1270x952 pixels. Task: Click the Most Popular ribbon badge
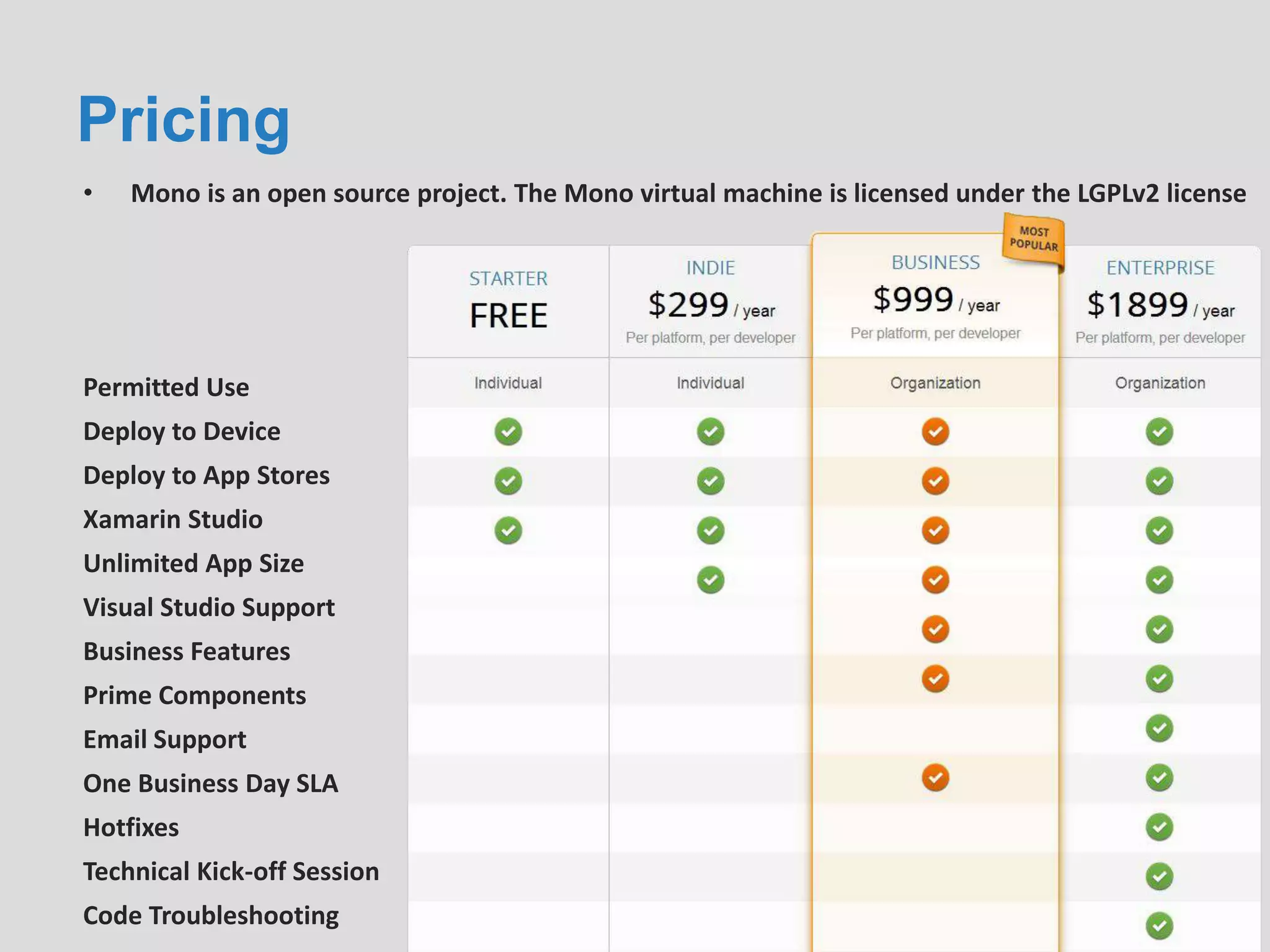(1034, 239)
